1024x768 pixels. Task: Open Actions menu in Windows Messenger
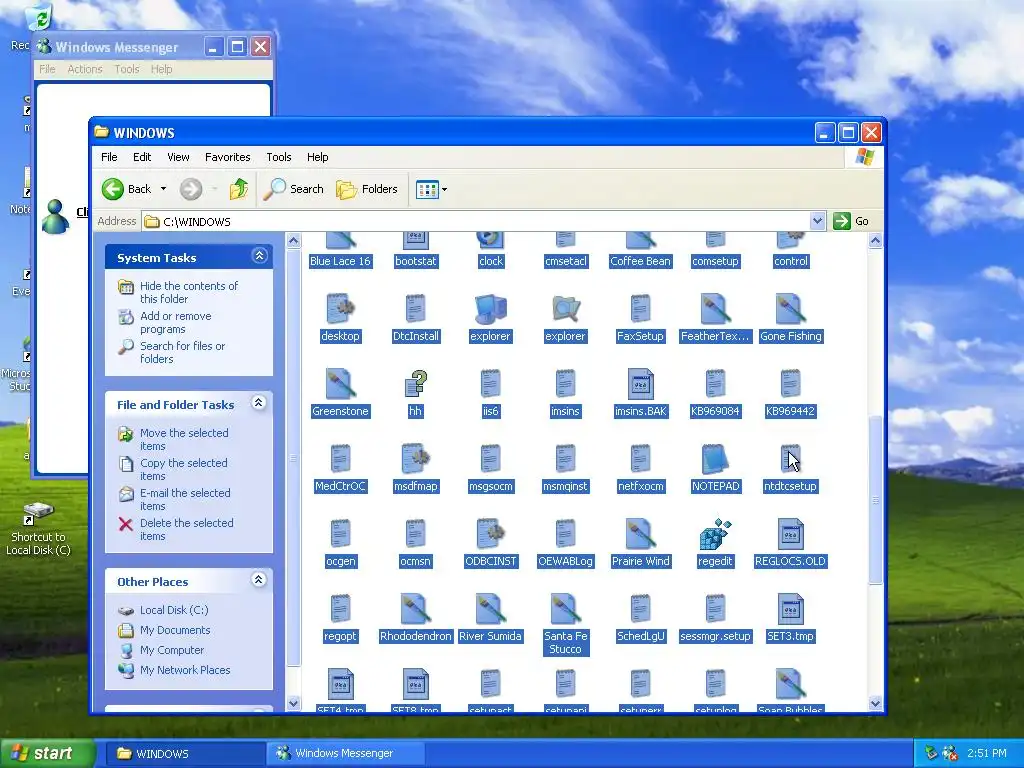(85, 69)
